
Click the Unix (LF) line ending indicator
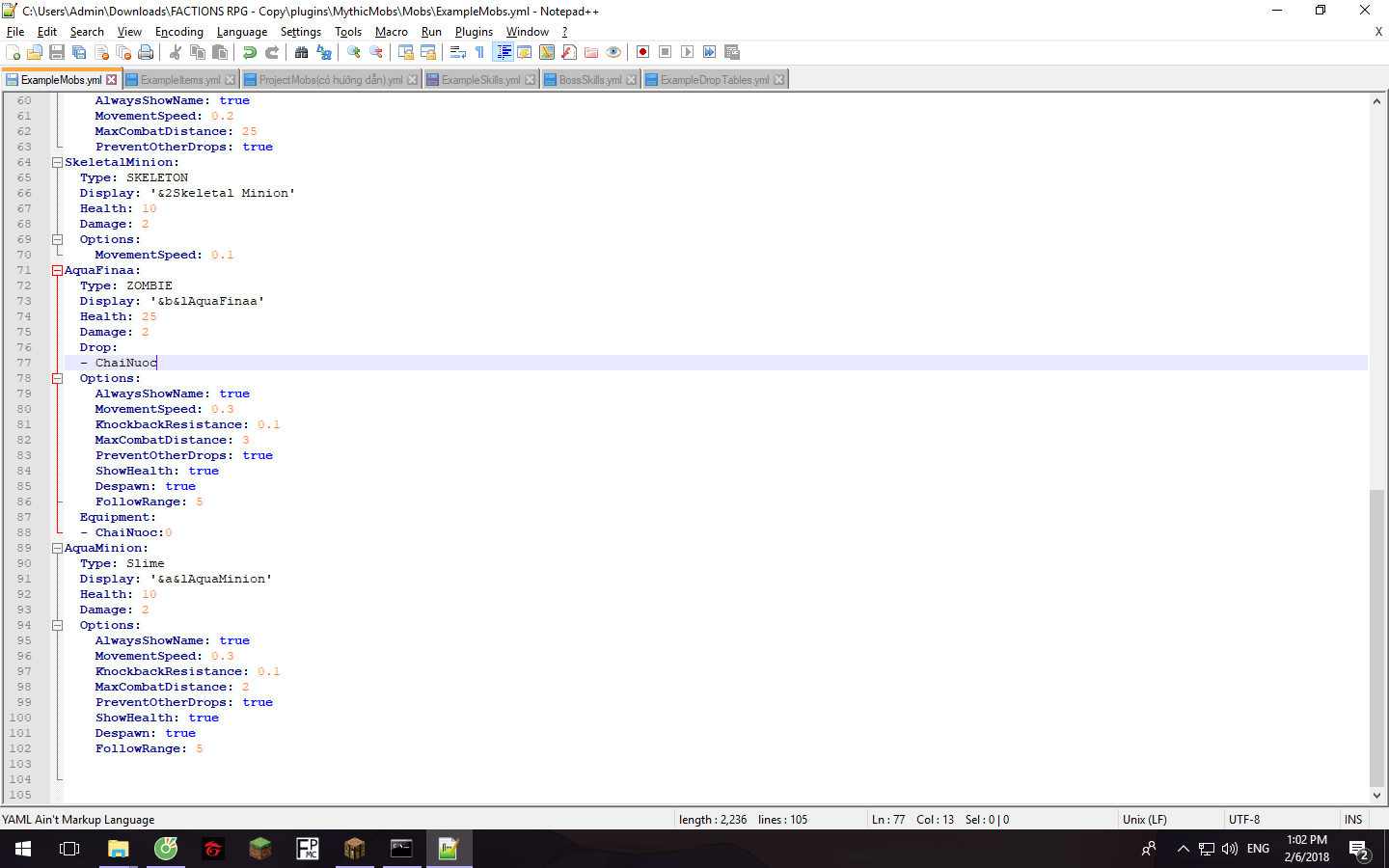click(x=1145, y=820)
